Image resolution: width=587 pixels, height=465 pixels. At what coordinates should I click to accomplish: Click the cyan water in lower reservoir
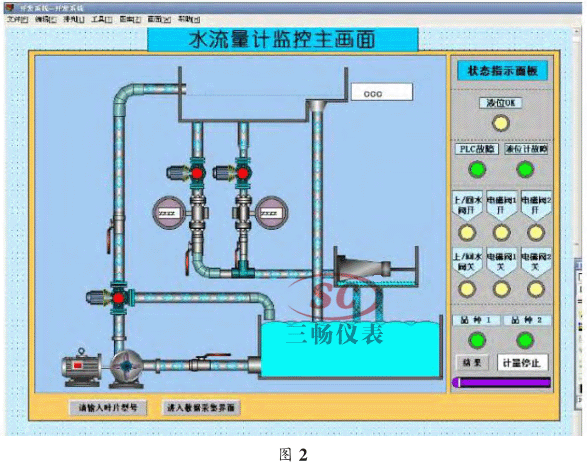(x=350, y=350)
